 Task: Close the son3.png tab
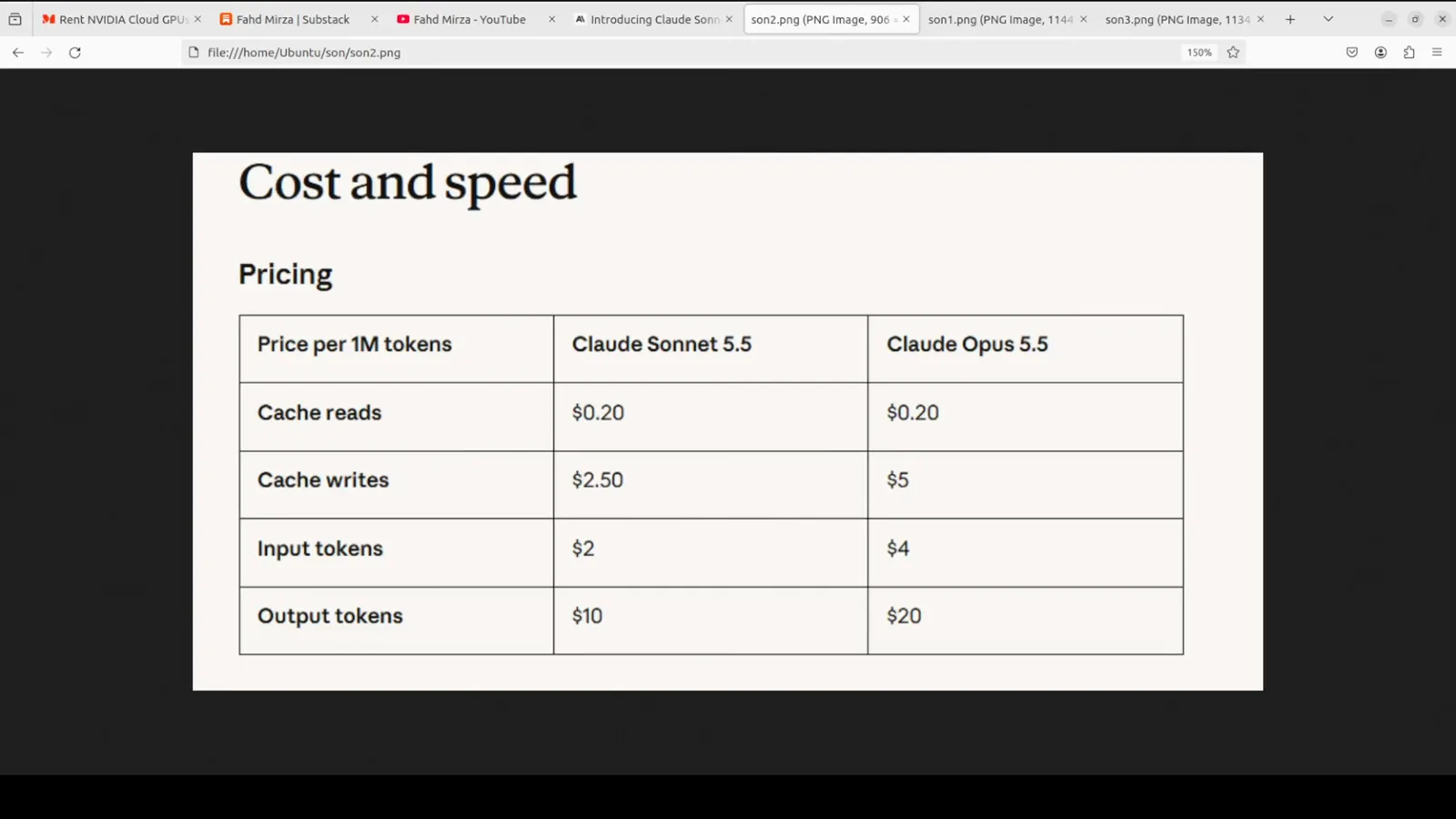[1260, 19]
